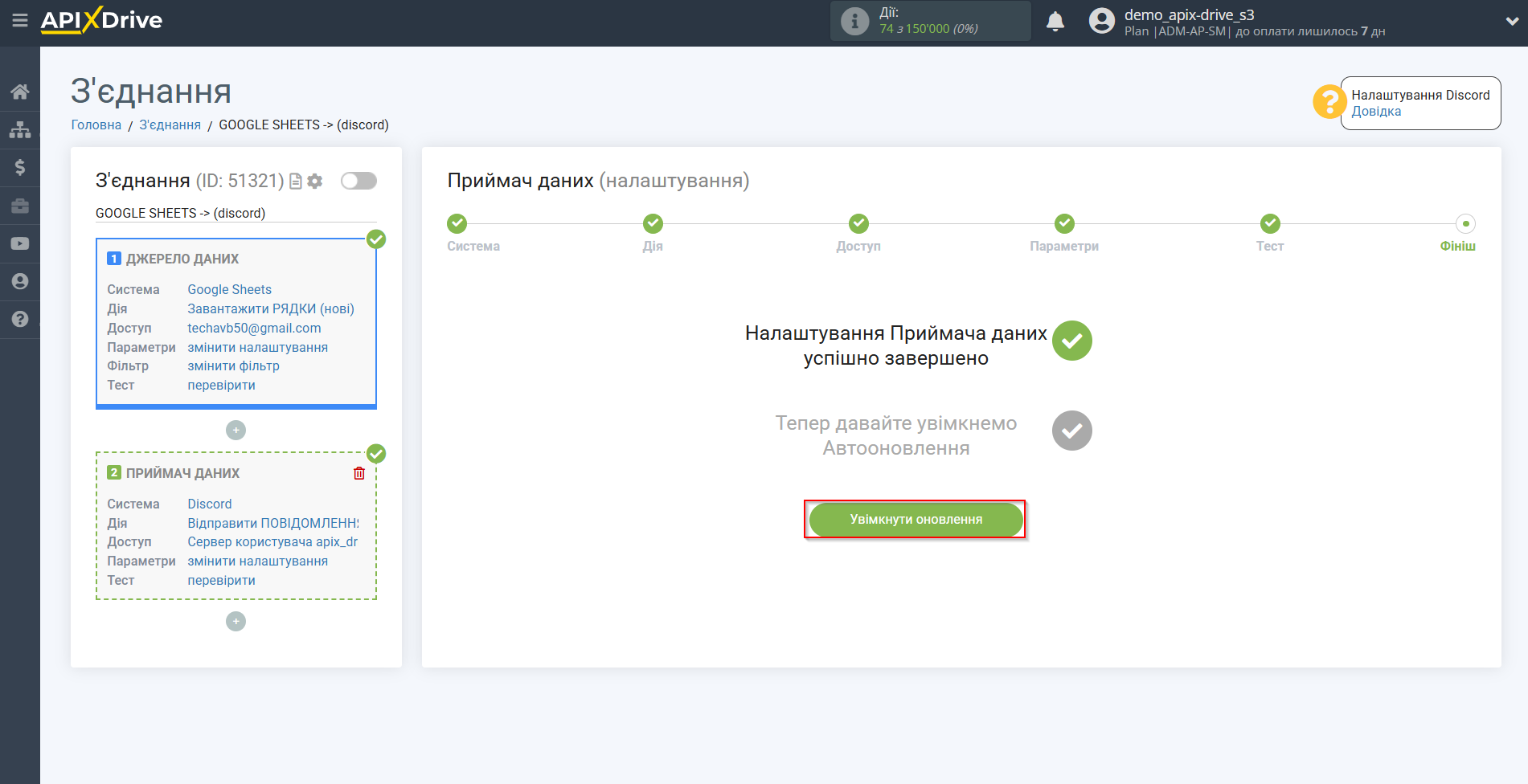The height and width of the screenshot is (784, 1528).
Task: Delete the data receiver with trash icon
Action: tap(359, 473)
